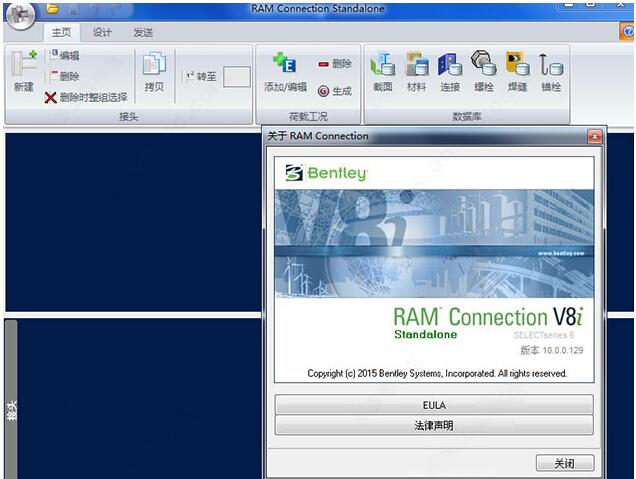Open the 发送 ribbon tab
This screenshot has height=479, width=636.
143,32
